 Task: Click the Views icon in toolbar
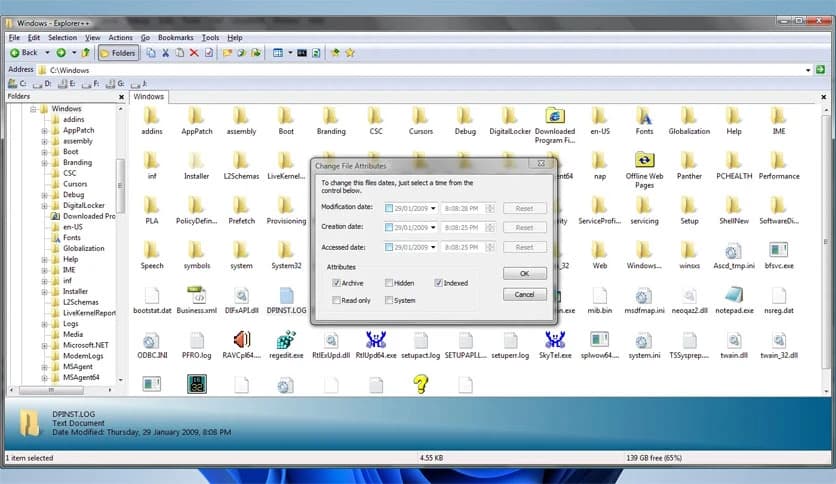(x=278, y=53)
